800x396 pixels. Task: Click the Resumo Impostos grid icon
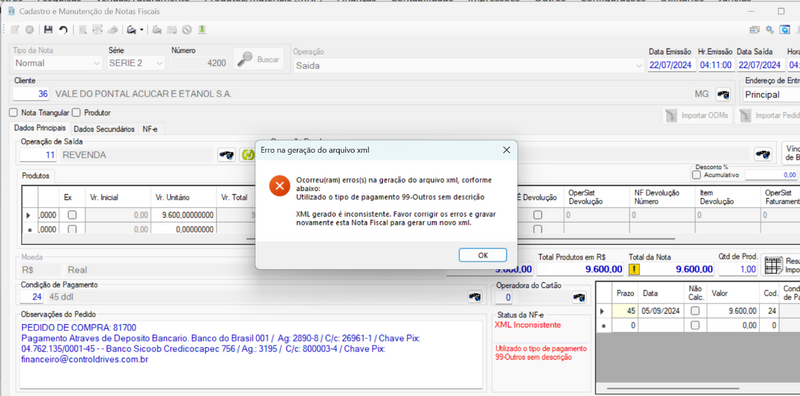tap(774, 265)
